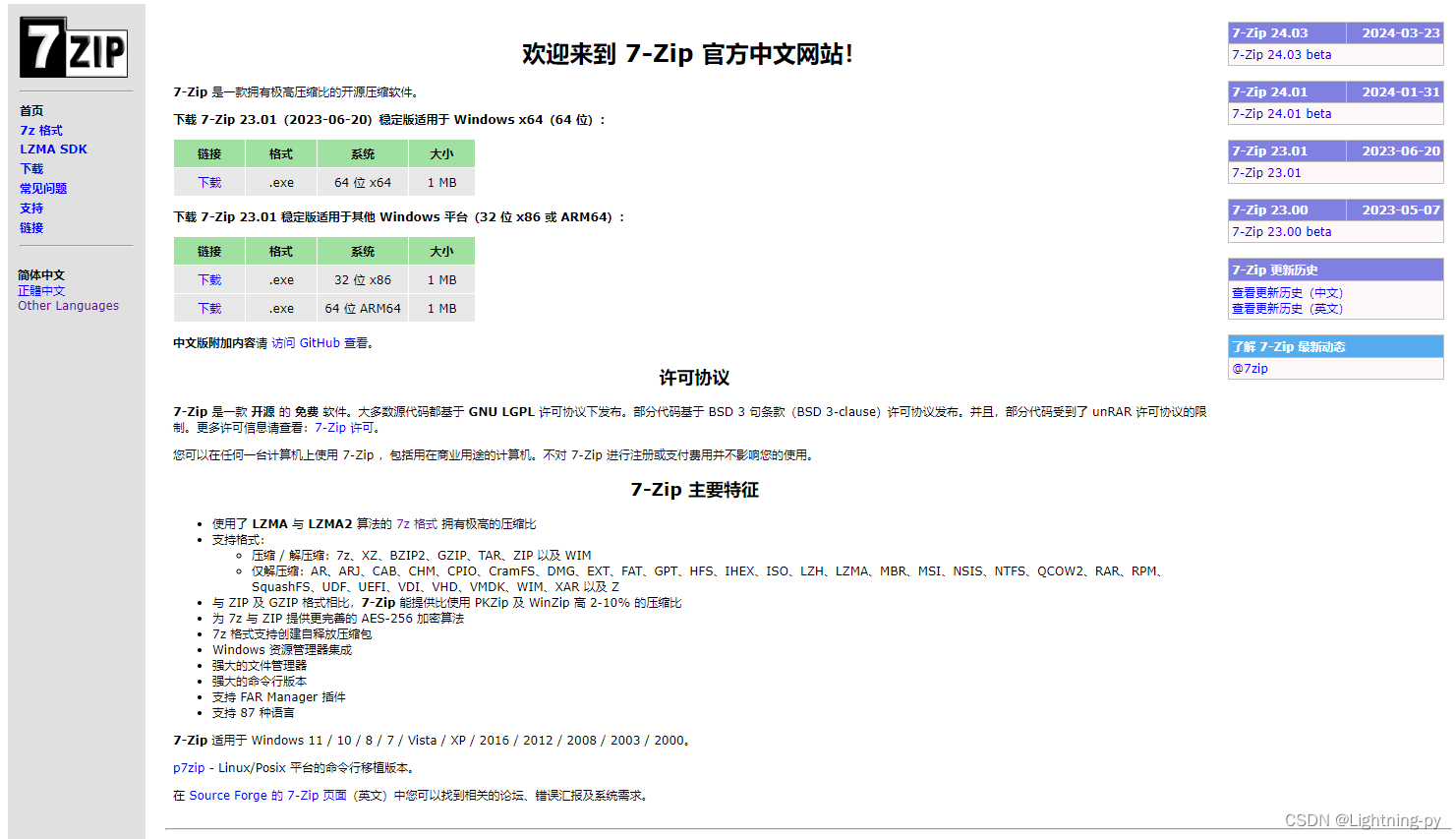Download the 64 位 ARM64 .exe installer
The image size is (1456, 839).
pyautogui.click(x=209, y=309)
